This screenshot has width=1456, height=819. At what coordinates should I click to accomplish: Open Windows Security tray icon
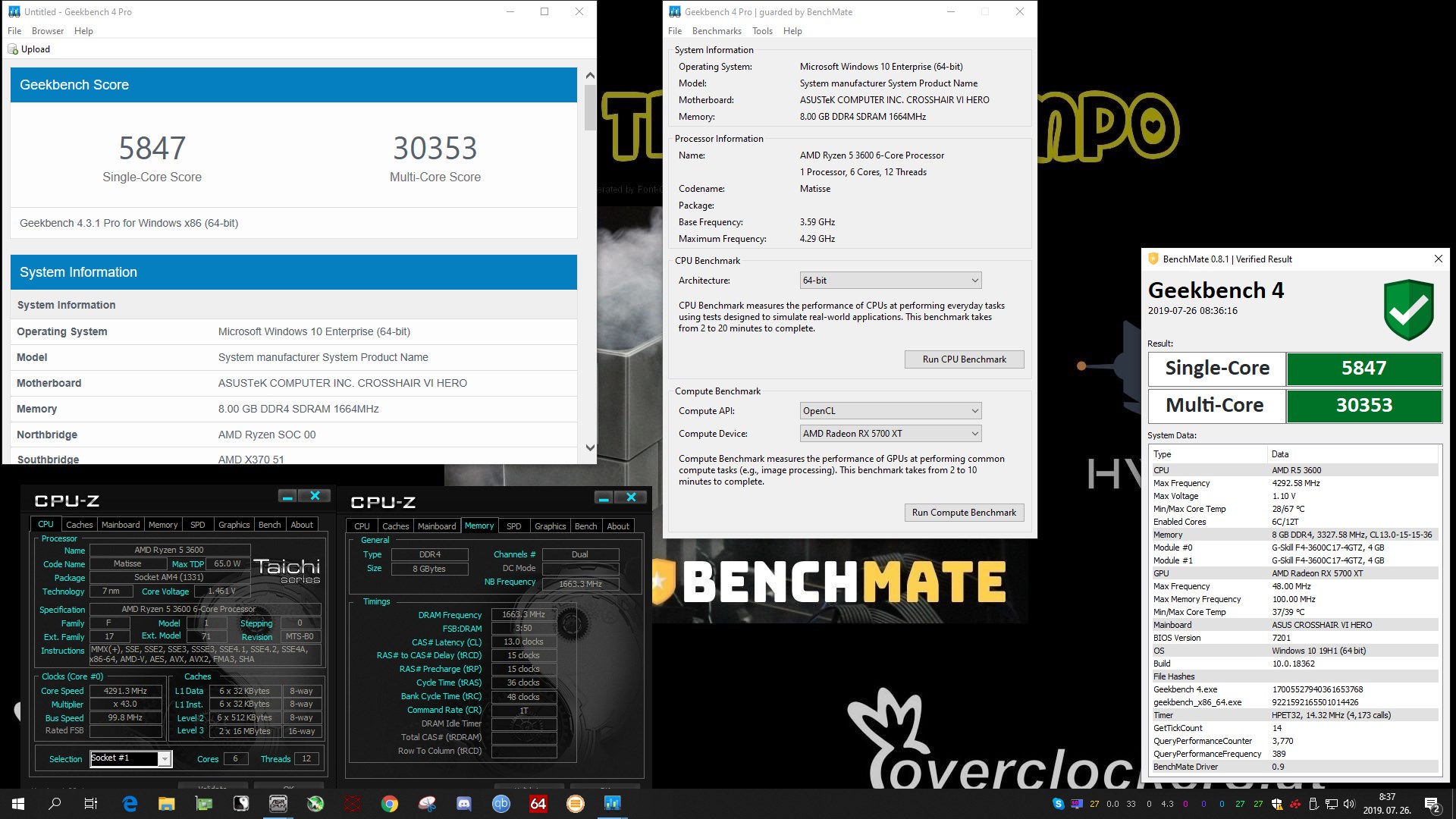click(x=1277, y=804)
